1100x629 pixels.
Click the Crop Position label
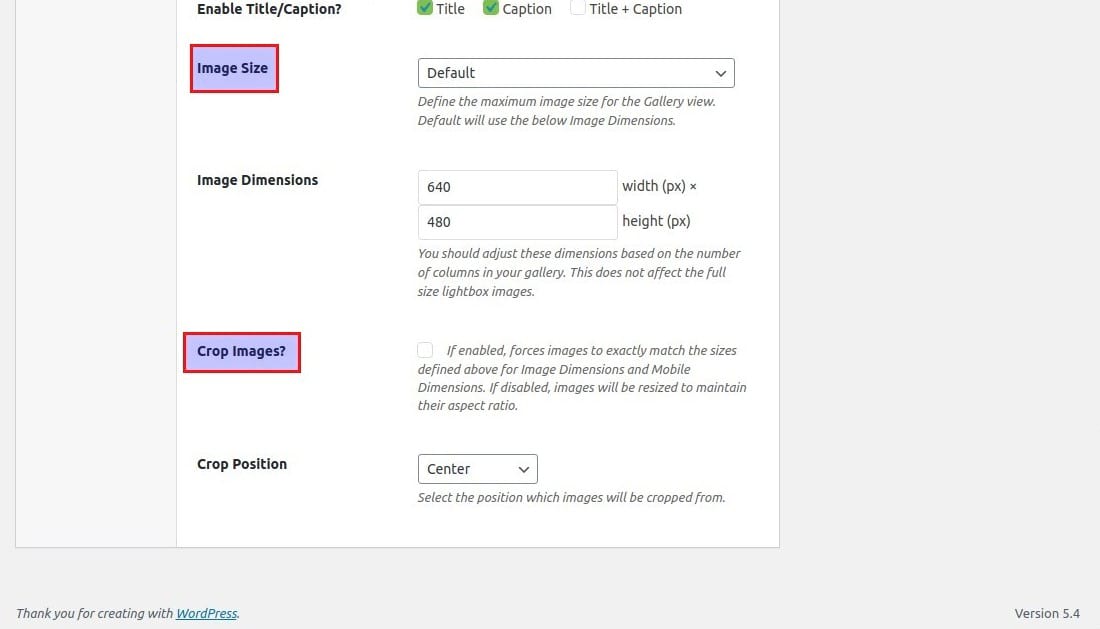click(x=242, y=464)
